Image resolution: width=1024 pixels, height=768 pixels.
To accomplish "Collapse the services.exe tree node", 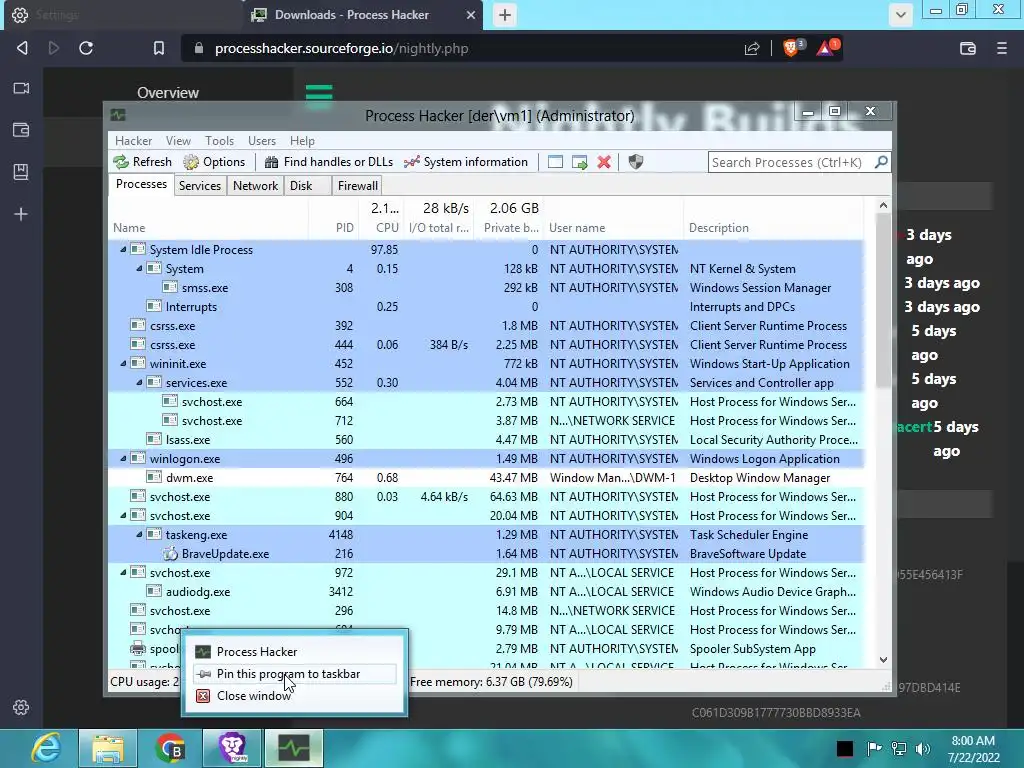I will [139, 382].
